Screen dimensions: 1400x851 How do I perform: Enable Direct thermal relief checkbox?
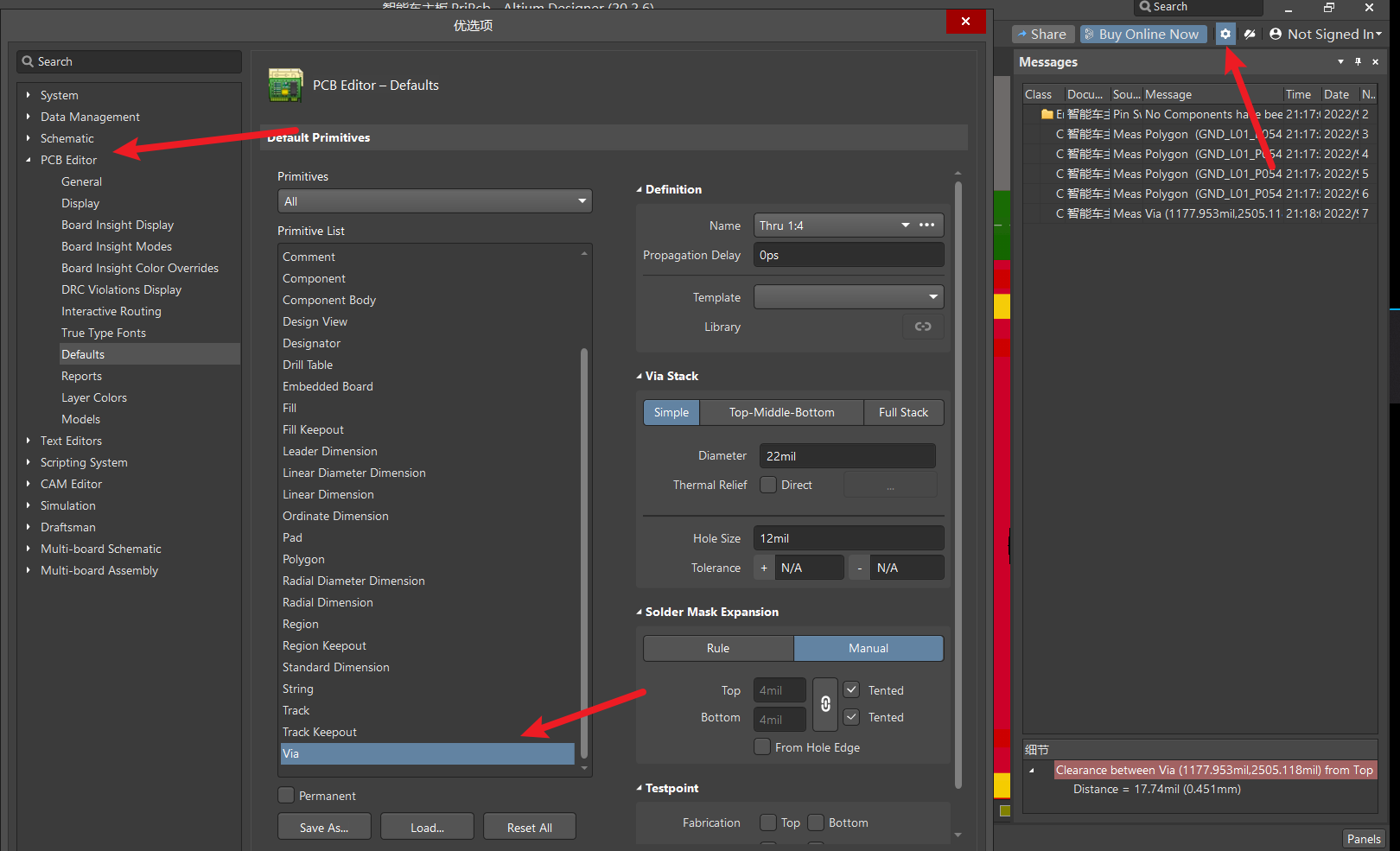[x=768, y=485]
